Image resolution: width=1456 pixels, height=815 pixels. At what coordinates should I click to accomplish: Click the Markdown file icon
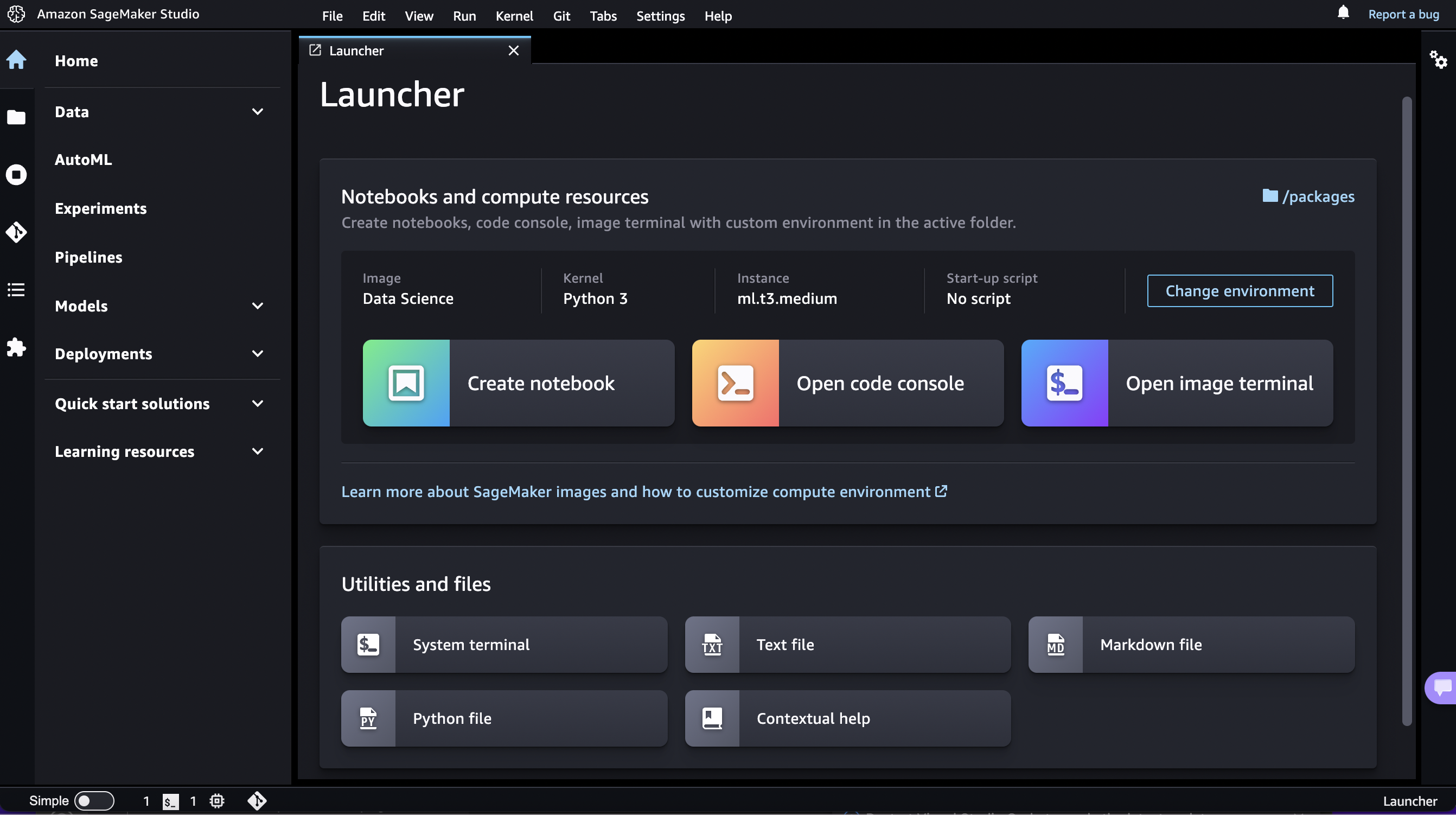tap(1056, 644)
